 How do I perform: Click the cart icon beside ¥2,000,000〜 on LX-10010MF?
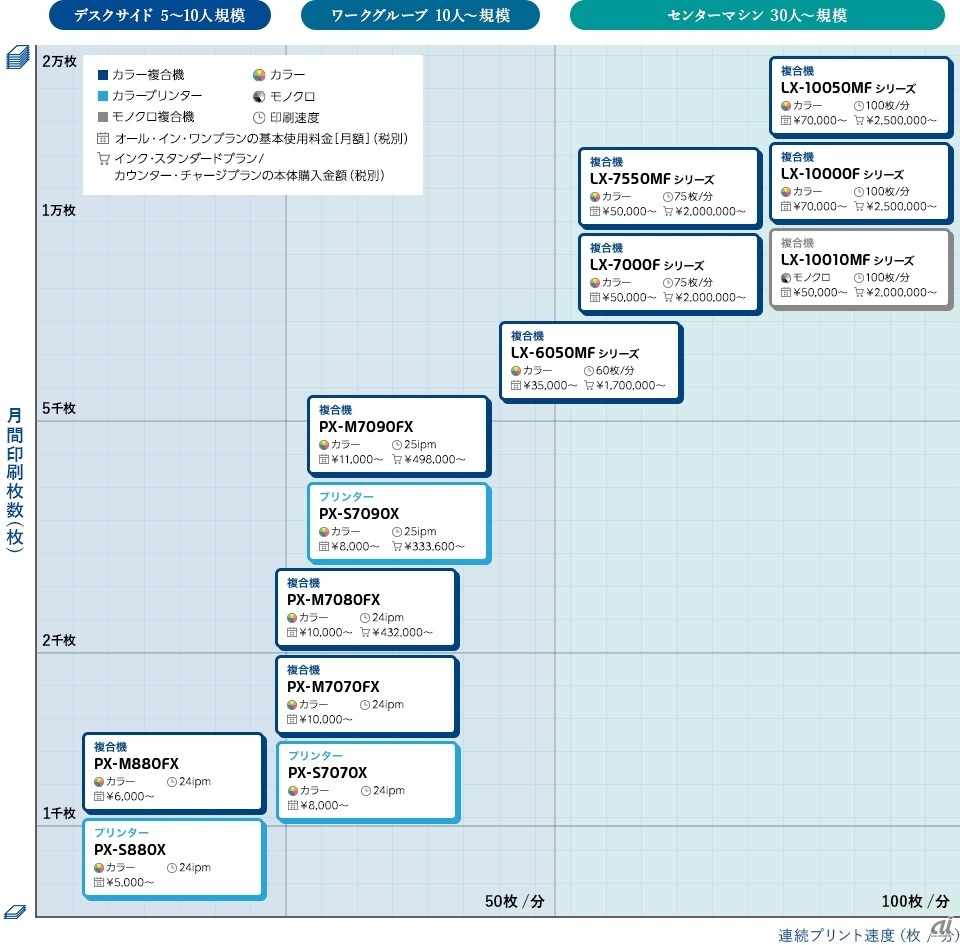click(x=859, y=293)
